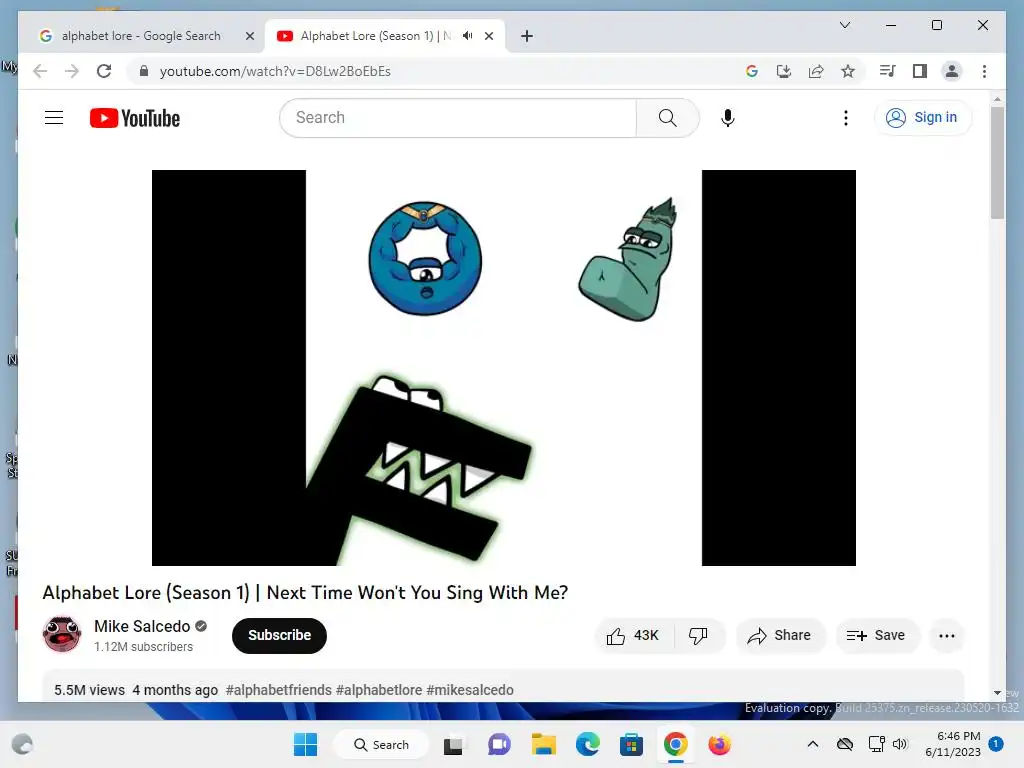Share the Alphabet Lore video
This screenshot has height=768, width=1024.
[780, 635]
